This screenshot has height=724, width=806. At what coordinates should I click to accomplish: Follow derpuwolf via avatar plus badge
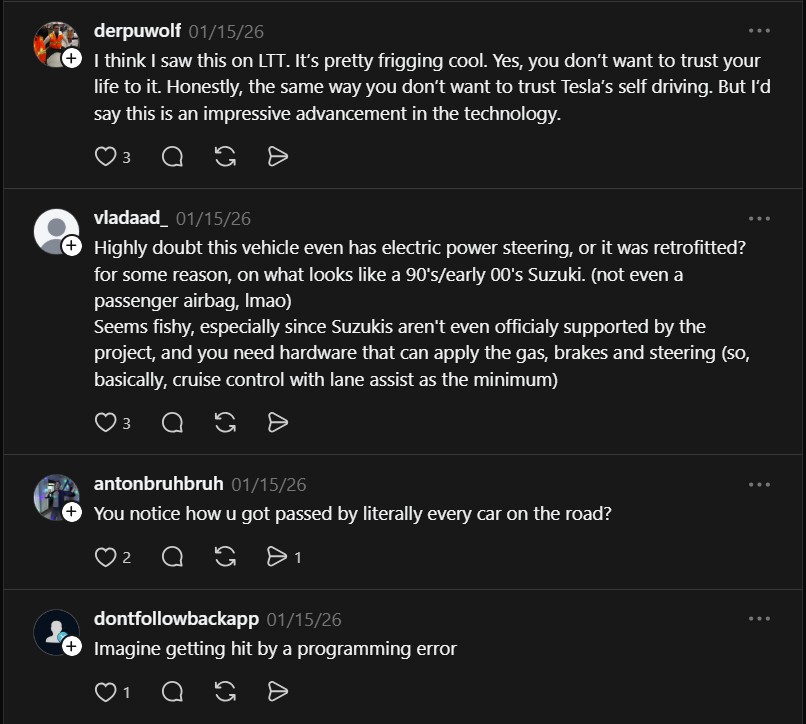[x=72, y=60]
